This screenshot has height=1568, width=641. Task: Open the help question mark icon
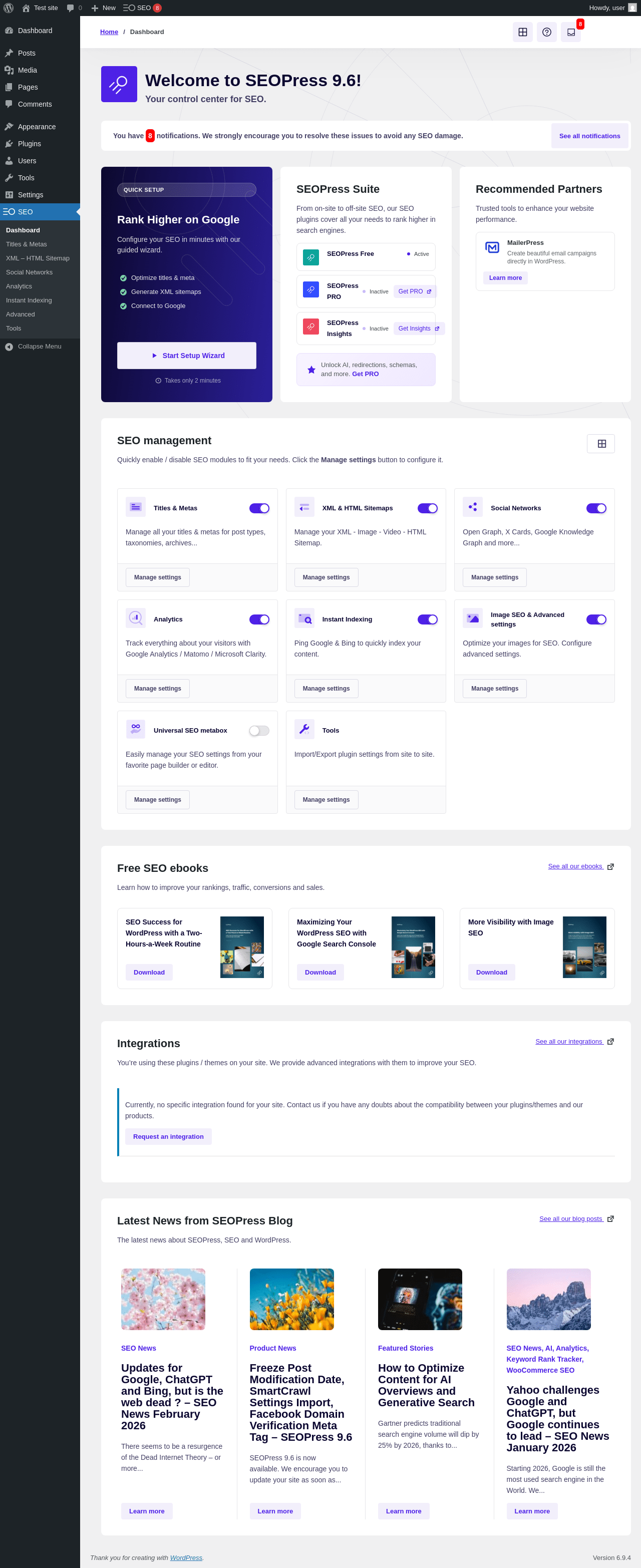click(547, 32)
